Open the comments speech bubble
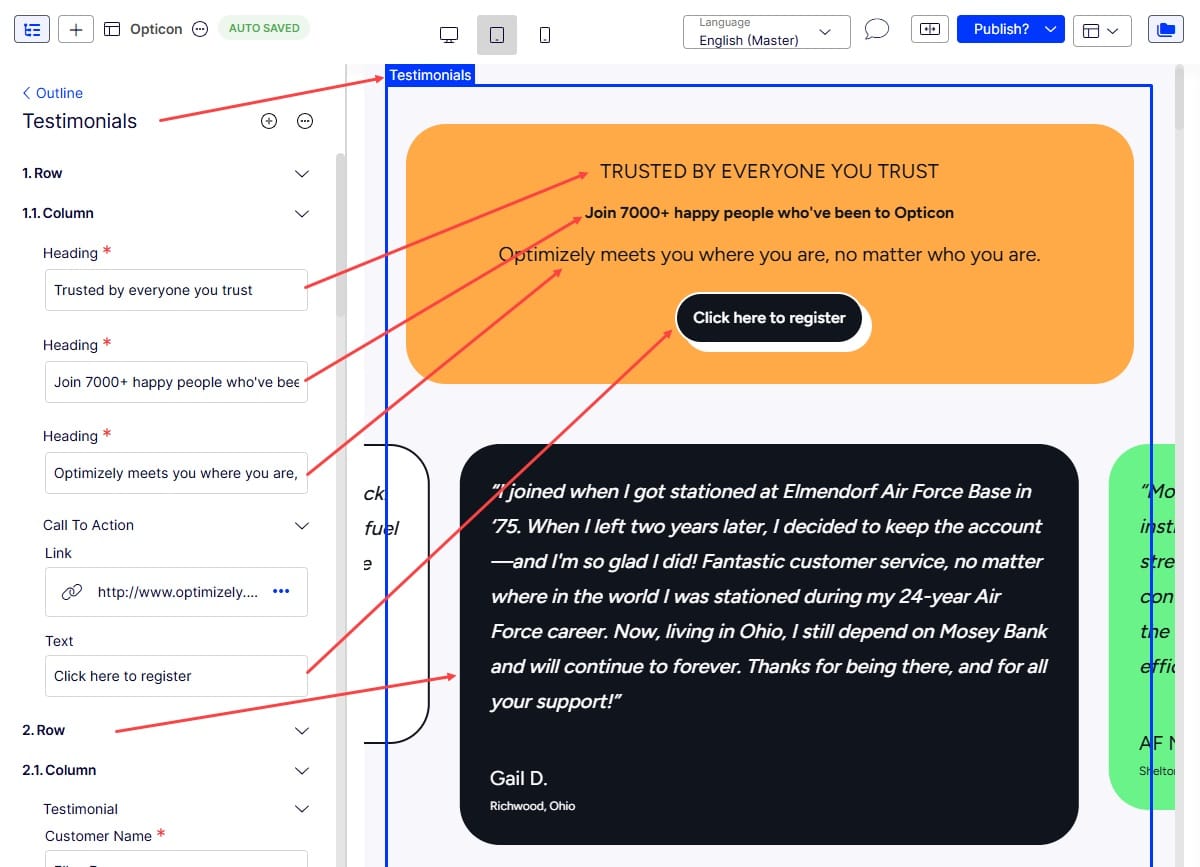This screenshot has width=1200, height=867. coord(876,29)
